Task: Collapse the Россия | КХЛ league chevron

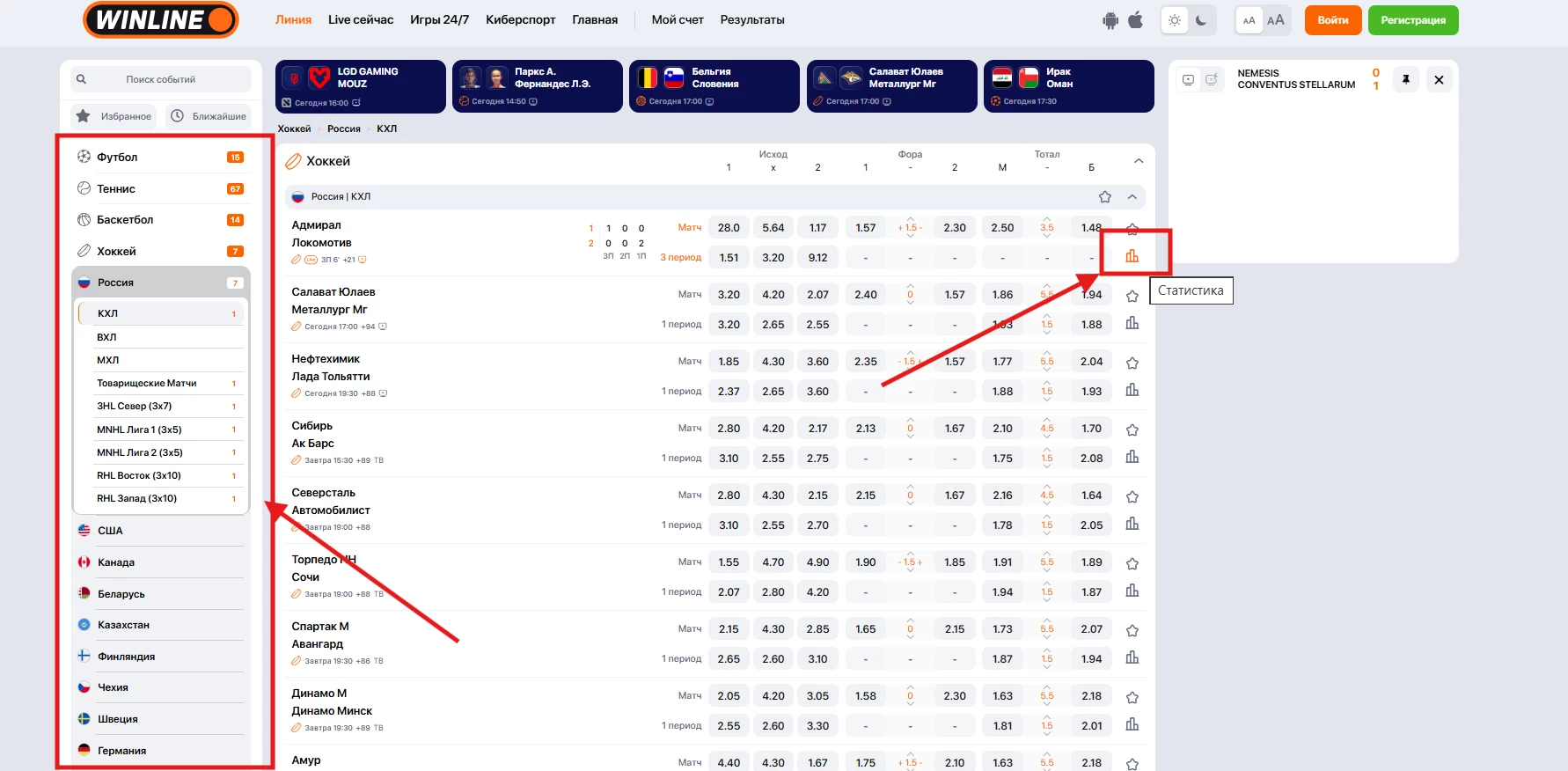Action: point(1132,197)
